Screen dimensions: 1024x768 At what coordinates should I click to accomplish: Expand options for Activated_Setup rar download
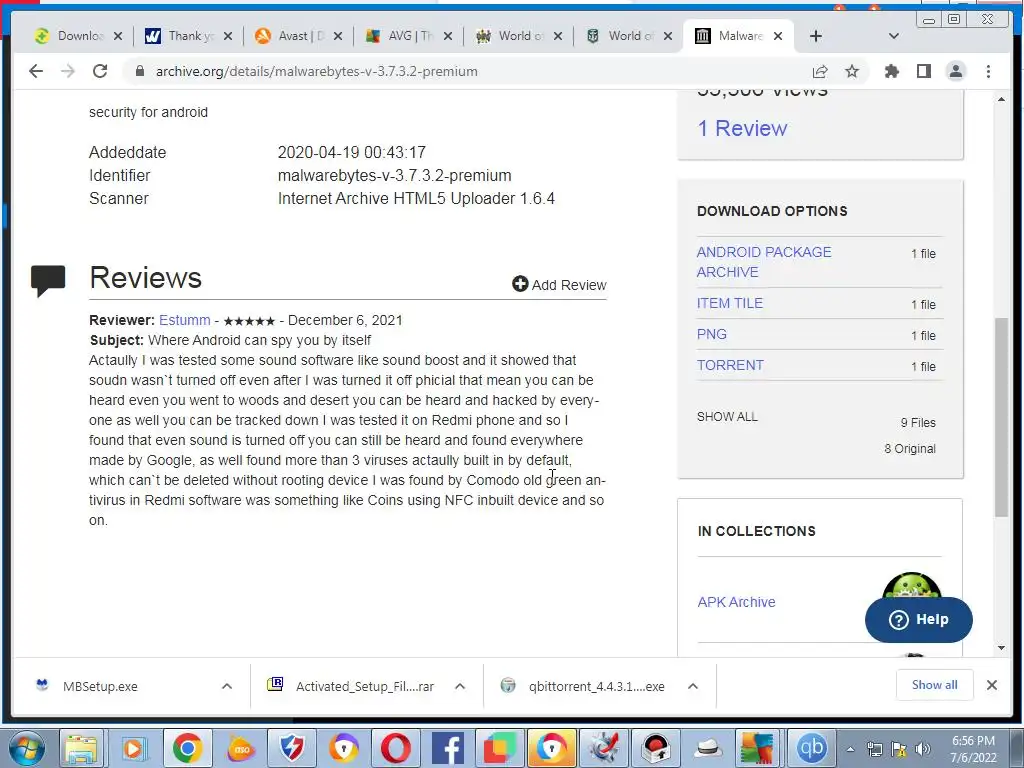(x=460, y=686)
